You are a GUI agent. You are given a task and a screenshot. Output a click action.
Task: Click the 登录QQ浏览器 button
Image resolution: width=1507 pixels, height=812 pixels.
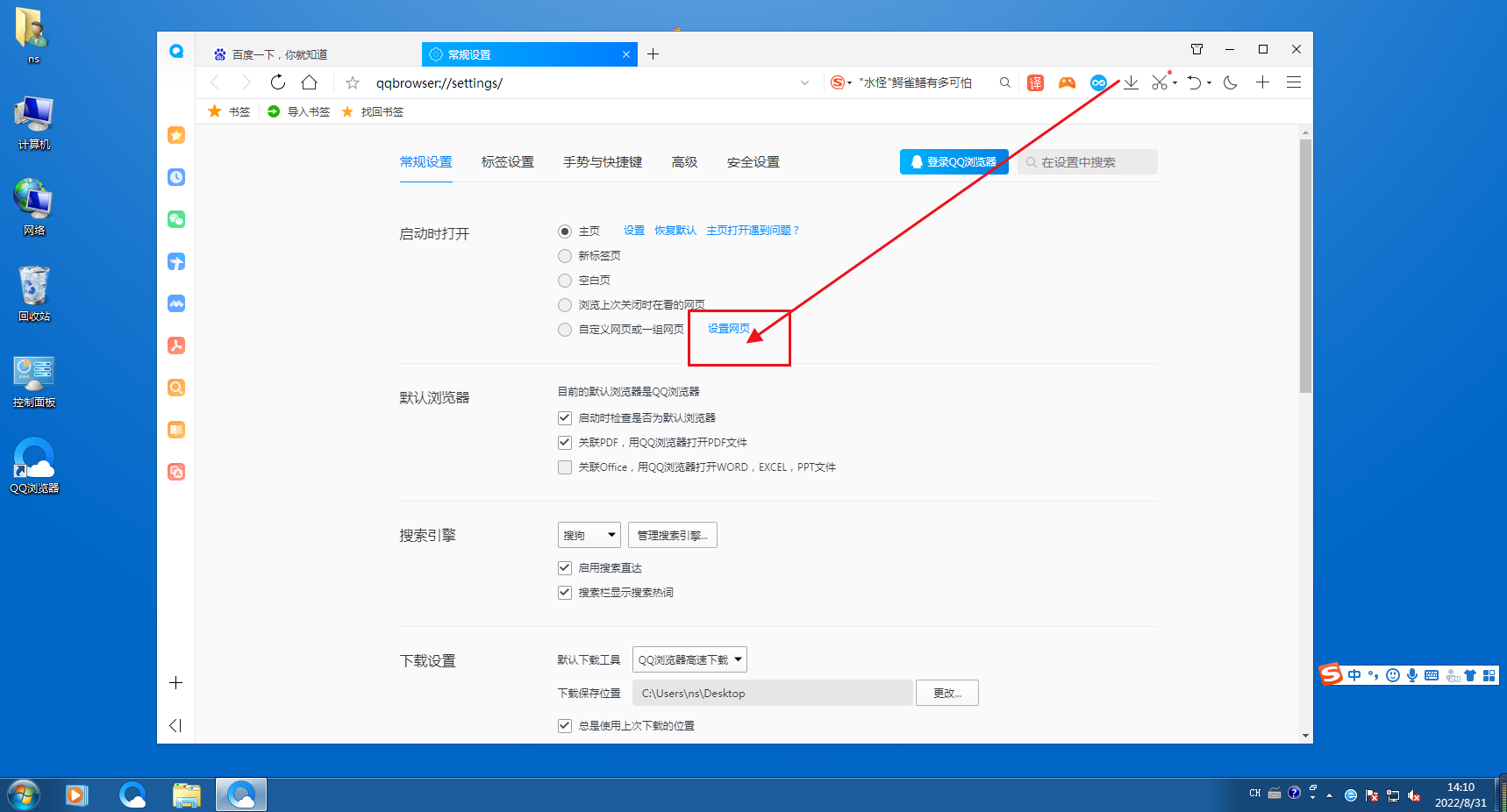tap(953, 162)
